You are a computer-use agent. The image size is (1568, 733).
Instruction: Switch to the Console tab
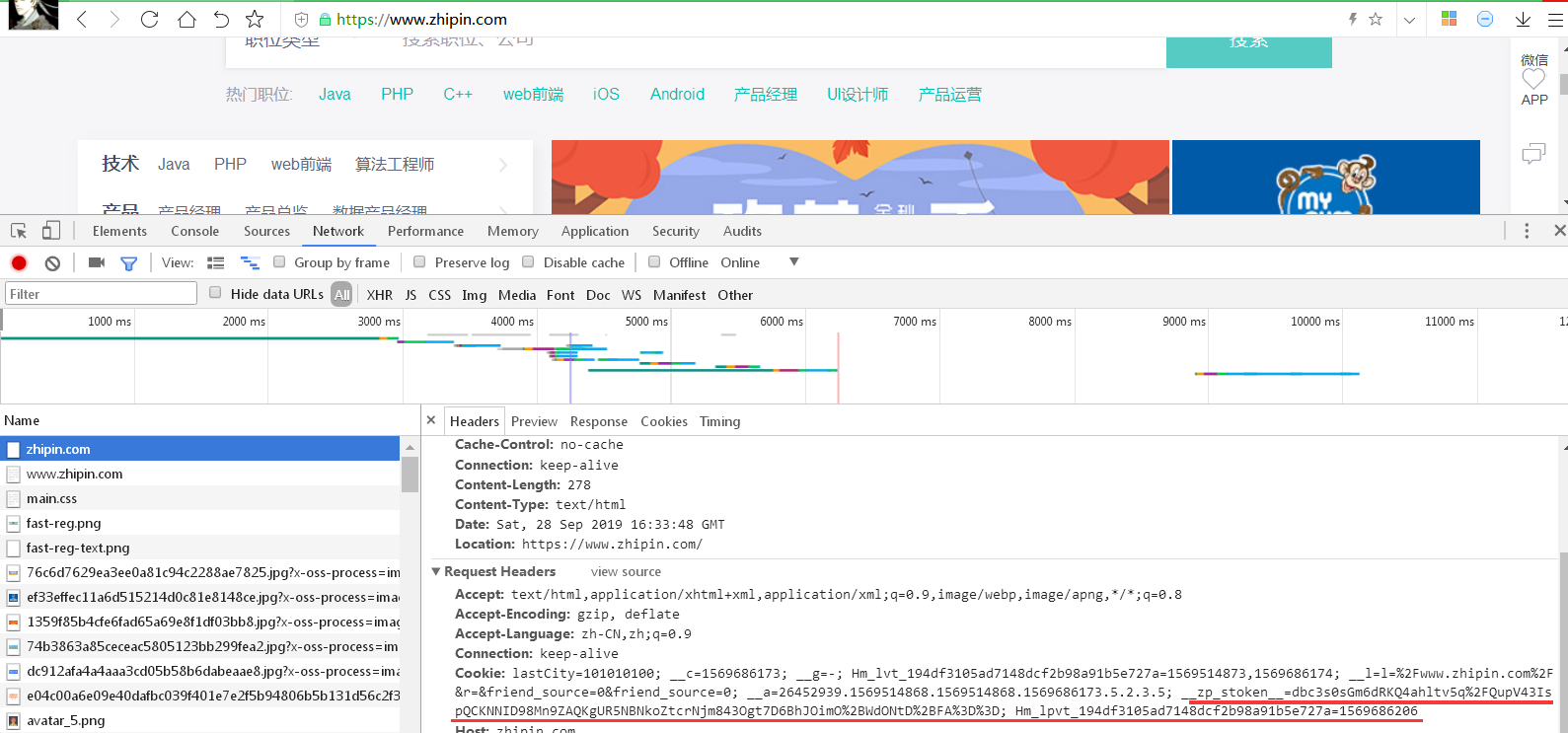coord(194,231)
